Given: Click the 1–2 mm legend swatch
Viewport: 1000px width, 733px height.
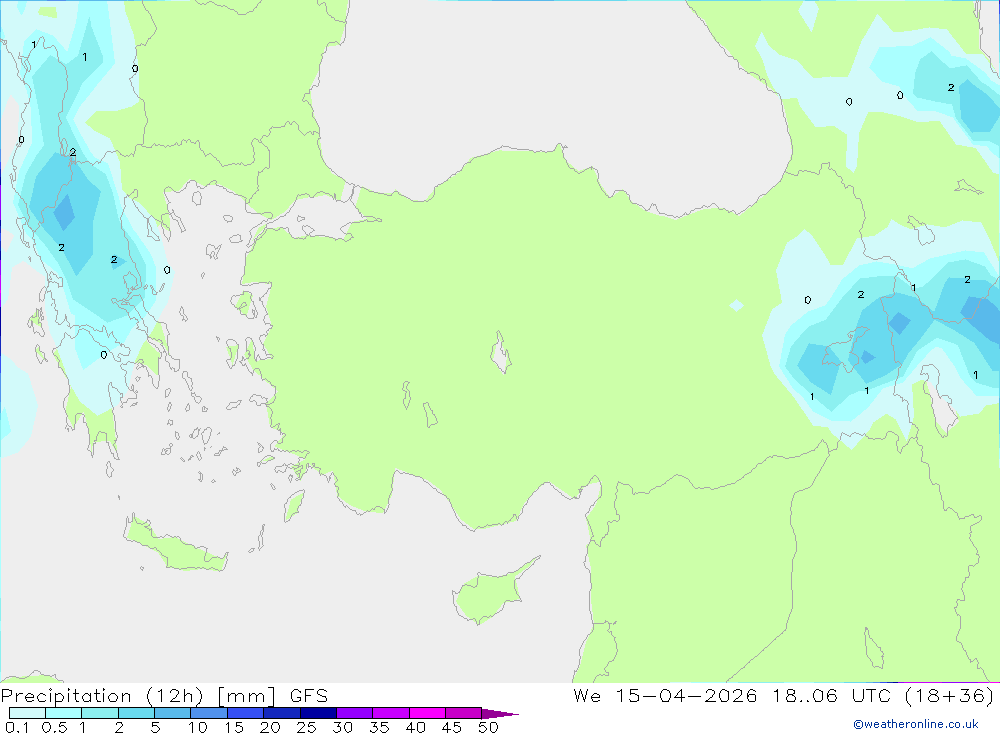Looking at the screenshot, I should click(x=99, y=713).
